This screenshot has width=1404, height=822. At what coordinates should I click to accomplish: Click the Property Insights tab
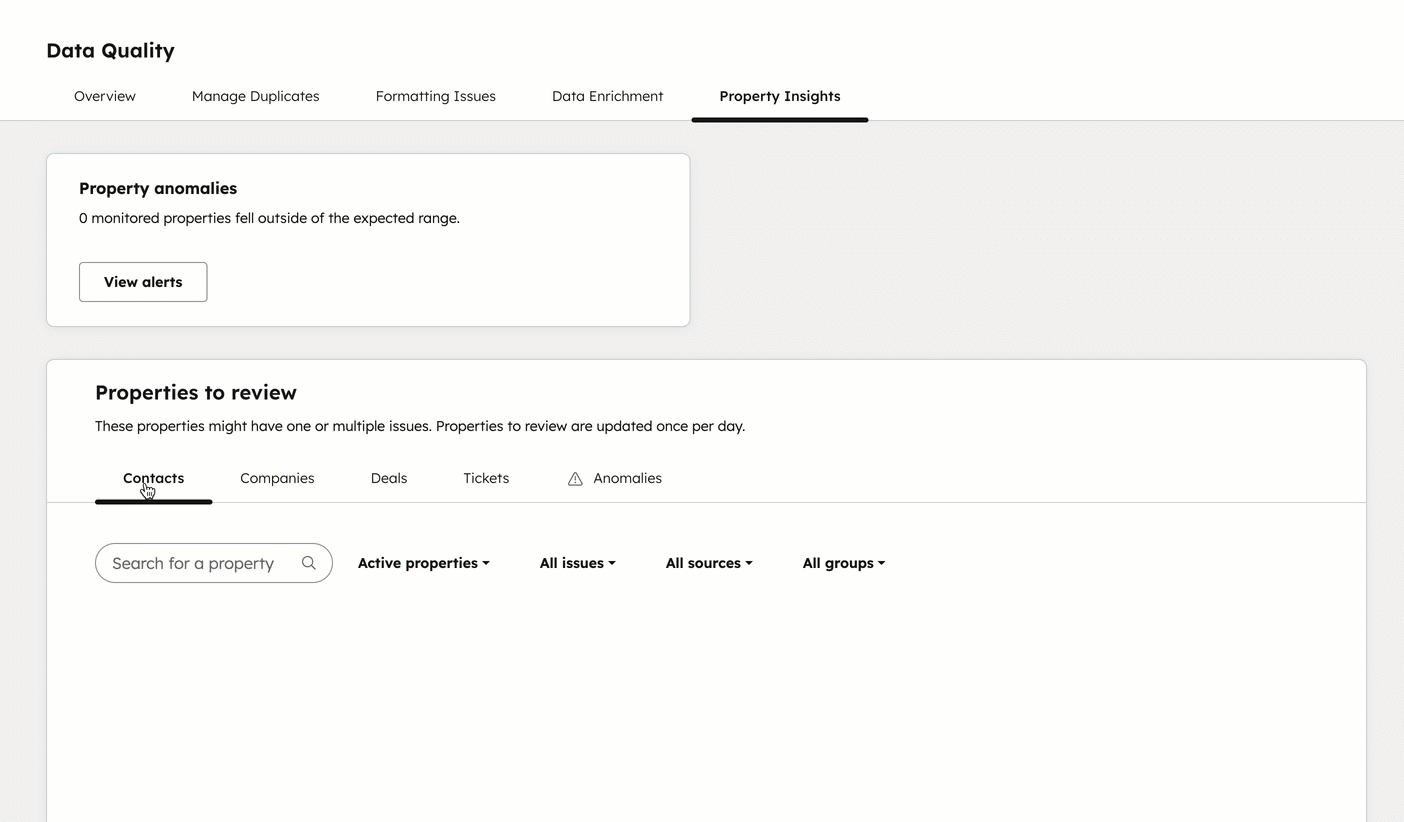(x=779, y=96)
